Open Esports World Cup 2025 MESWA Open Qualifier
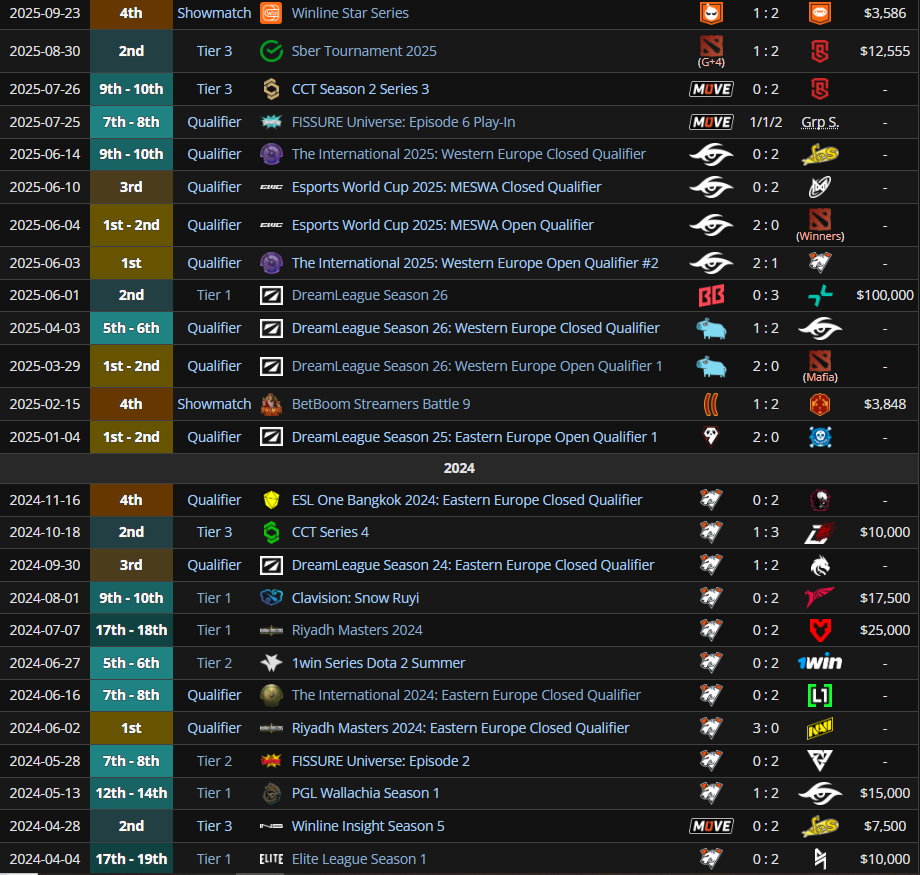The image size is (920, 875). 442,225
